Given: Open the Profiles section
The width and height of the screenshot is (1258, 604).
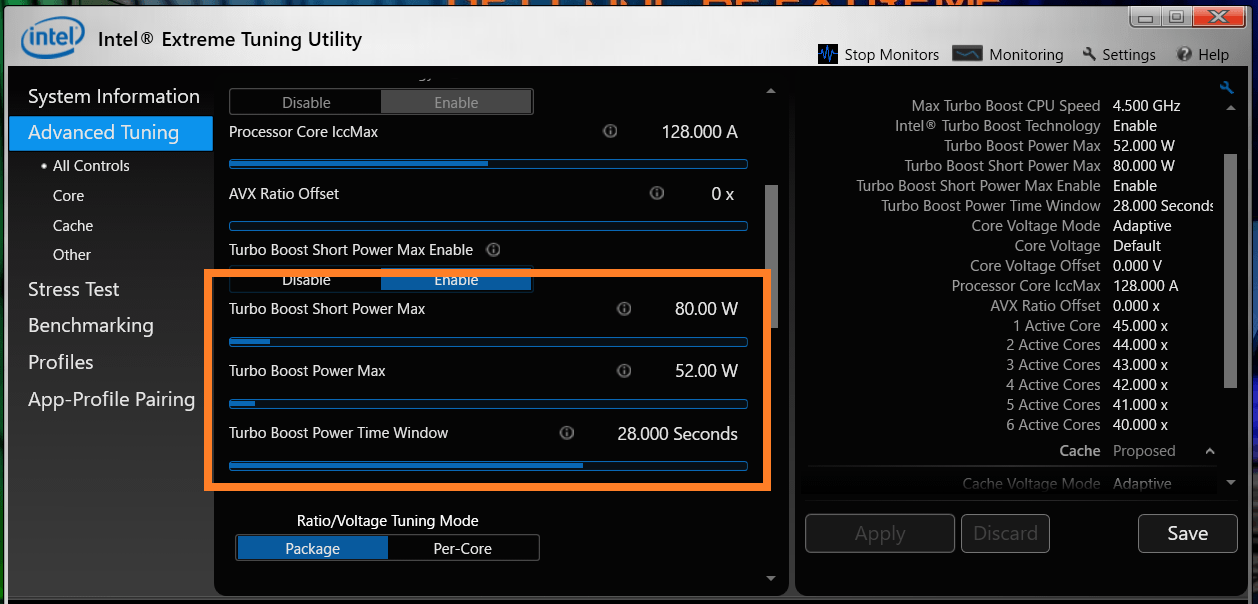Looking at the screenshot, I should coord(61,362).
